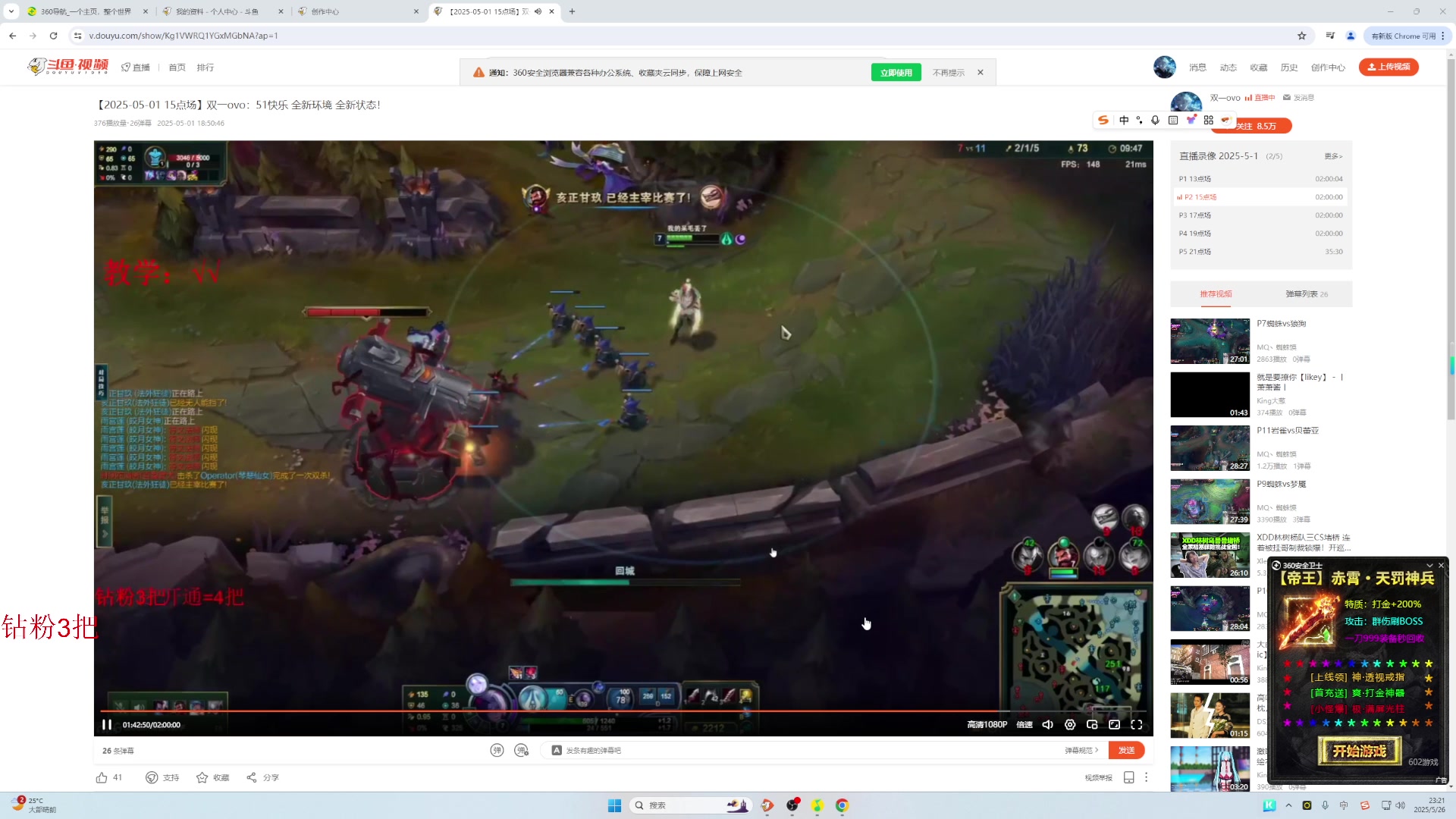Toggle danmaku display on or off

497,750
